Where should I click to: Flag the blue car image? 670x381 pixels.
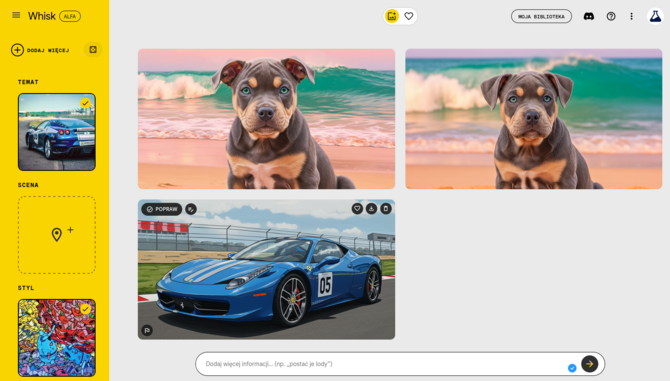click(147, 330)
